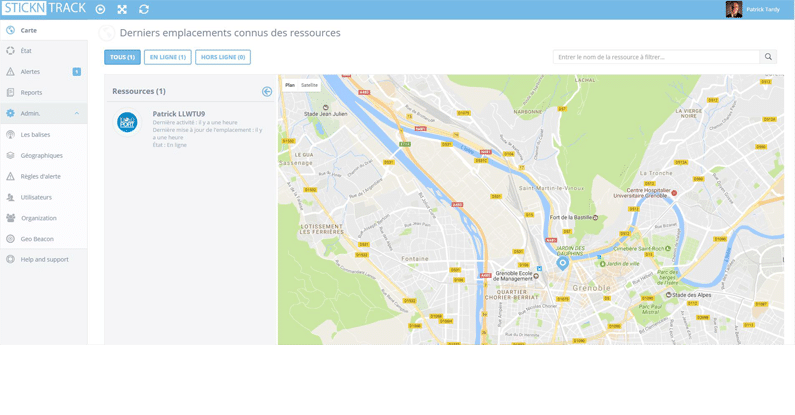Screen dimensions: 795x415
Task: Click the Jardin de ville map label
Action: (623, 264)
